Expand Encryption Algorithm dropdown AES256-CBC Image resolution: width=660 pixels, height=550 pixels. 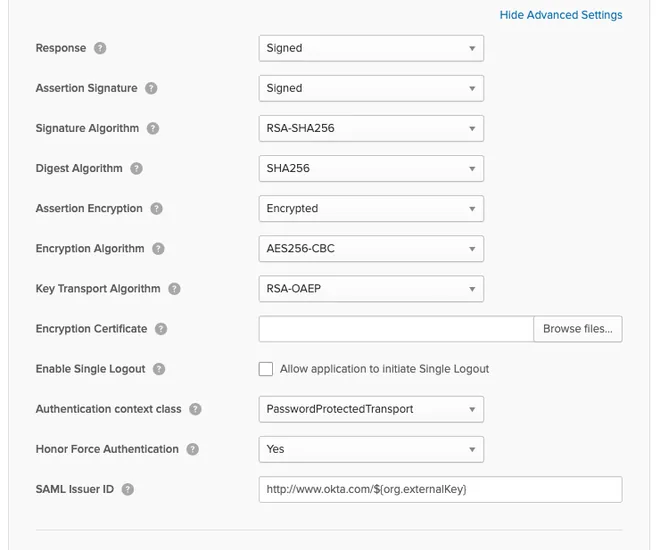[371, 249]
